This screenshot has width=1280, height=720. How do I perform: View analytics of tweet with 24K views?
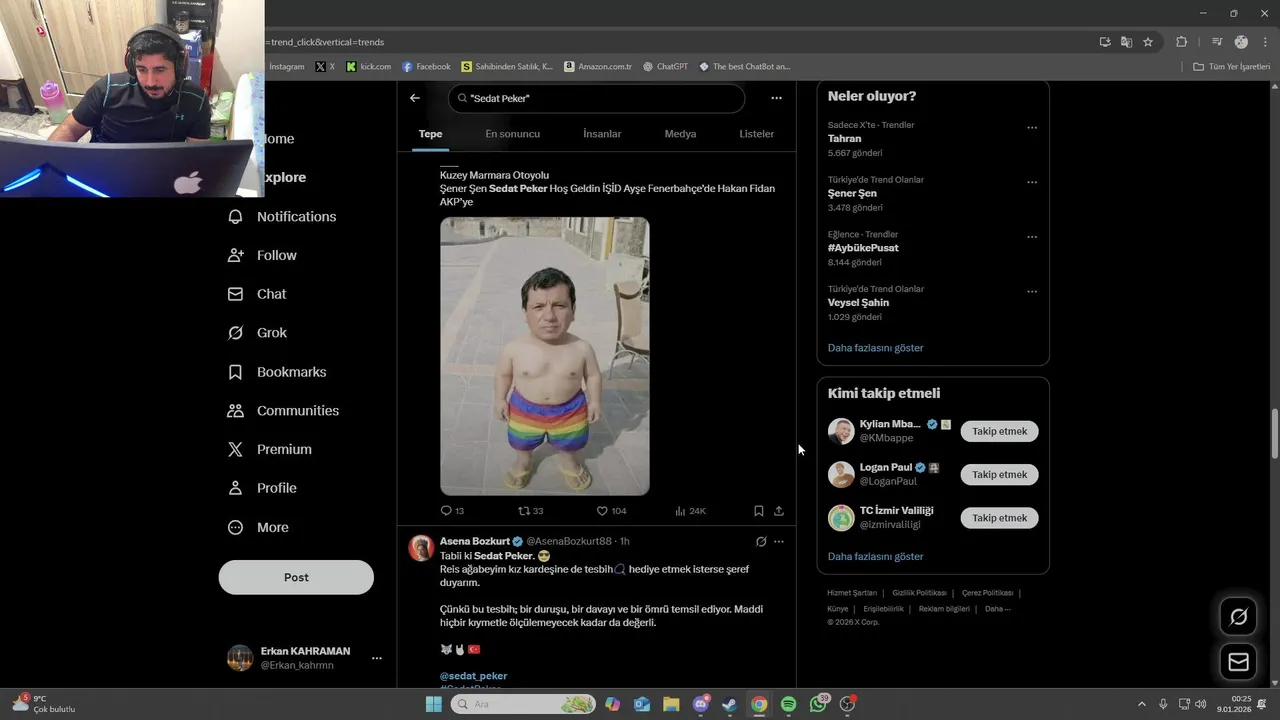(x=690, y=511)
